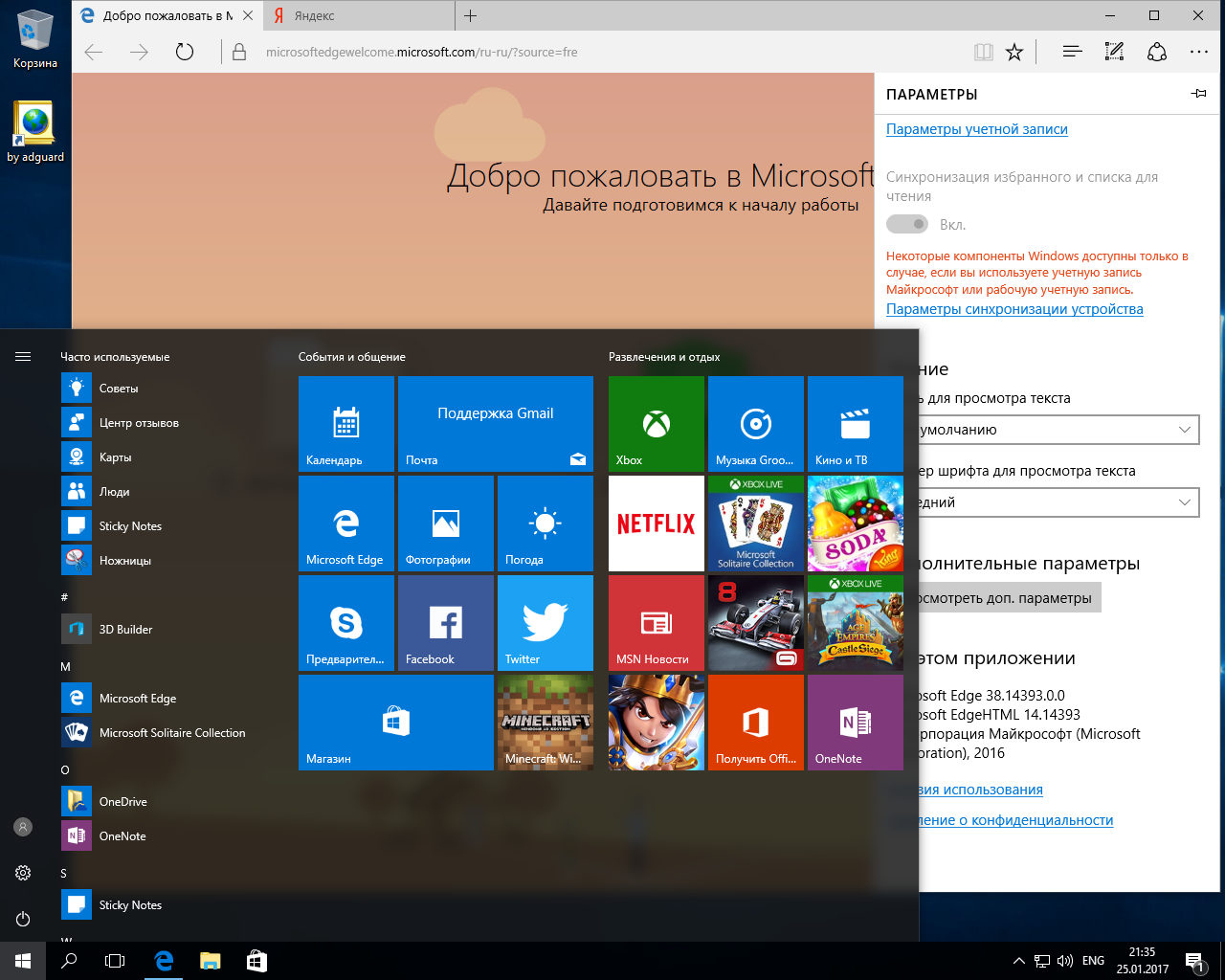Show hidden tray icons chevron

1018,961
